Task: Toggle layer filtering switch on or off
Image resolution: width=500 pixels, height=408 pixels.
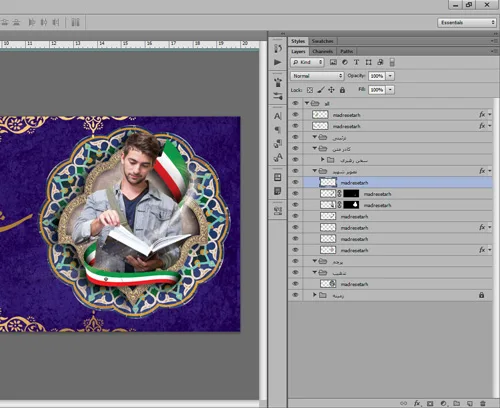Action: [392, 62]
